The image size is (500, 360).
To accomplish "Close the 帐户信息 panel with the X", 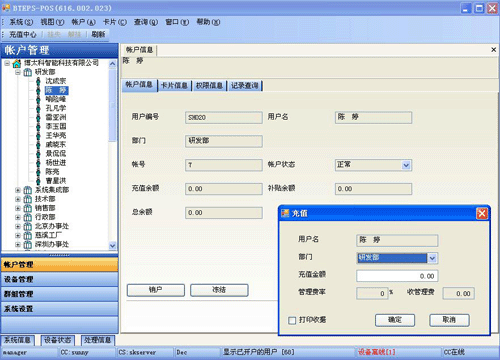I will 494,50.
